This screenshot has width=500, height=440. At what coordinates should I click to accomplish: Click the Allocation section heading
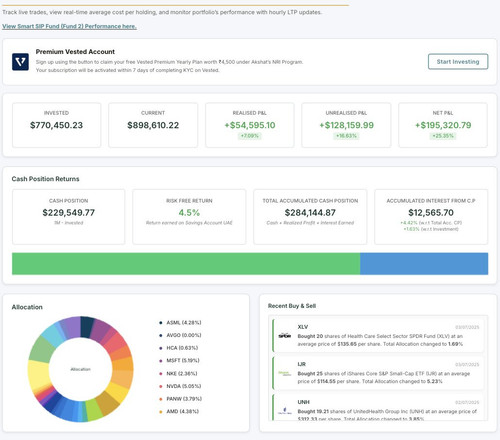click(27, 307)
